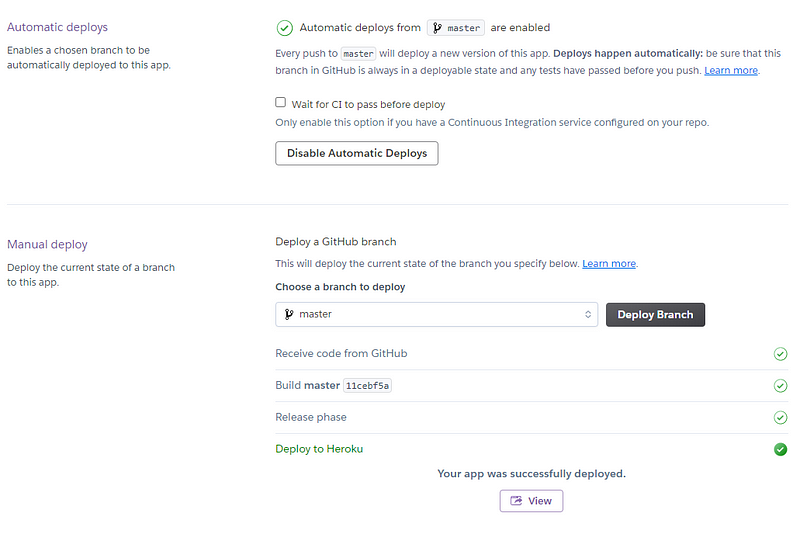The width and height of the screenshot is (800, 548).
Task: Click the Build master success checkmark icon
Action: click(x=780, y=386)
